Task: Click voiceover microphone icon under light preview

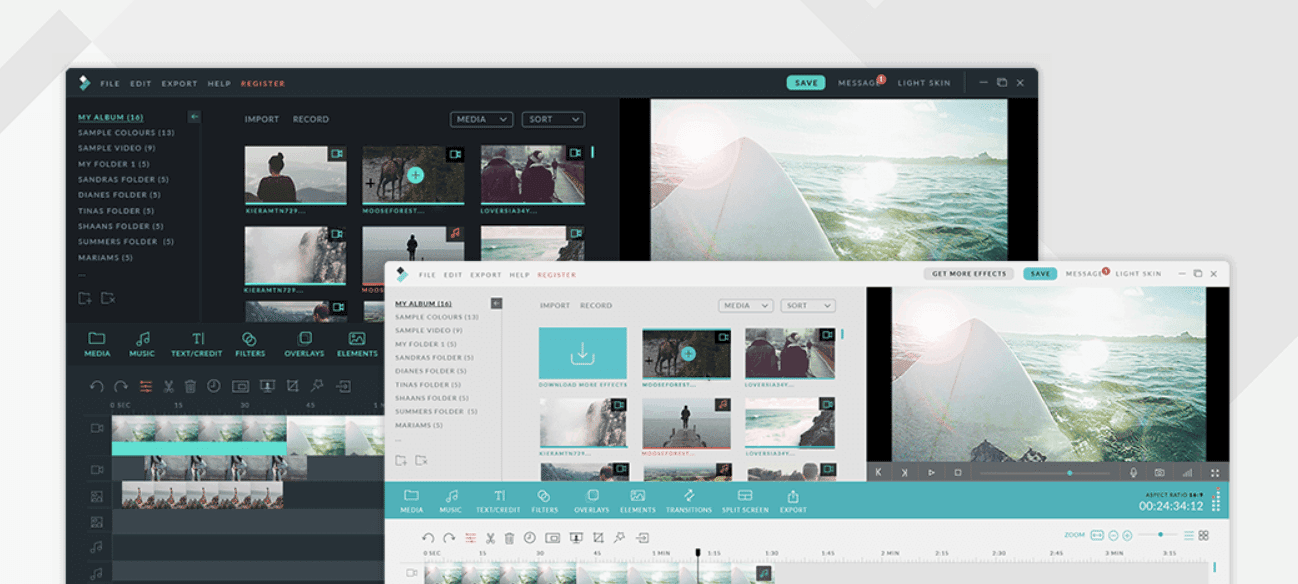Action: 1134,472
